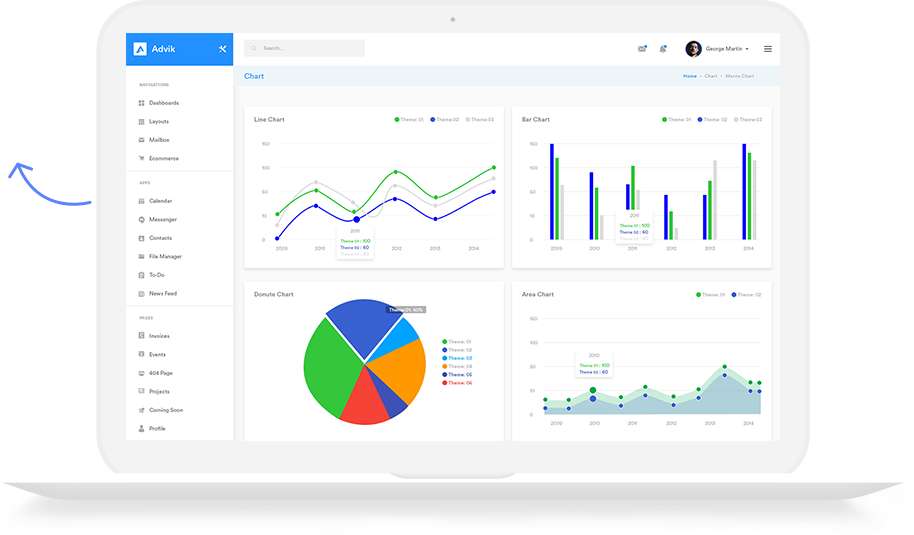Follow the Home breadcrumb link
This screenshot has width=914, height=535.
pos(690,76)
